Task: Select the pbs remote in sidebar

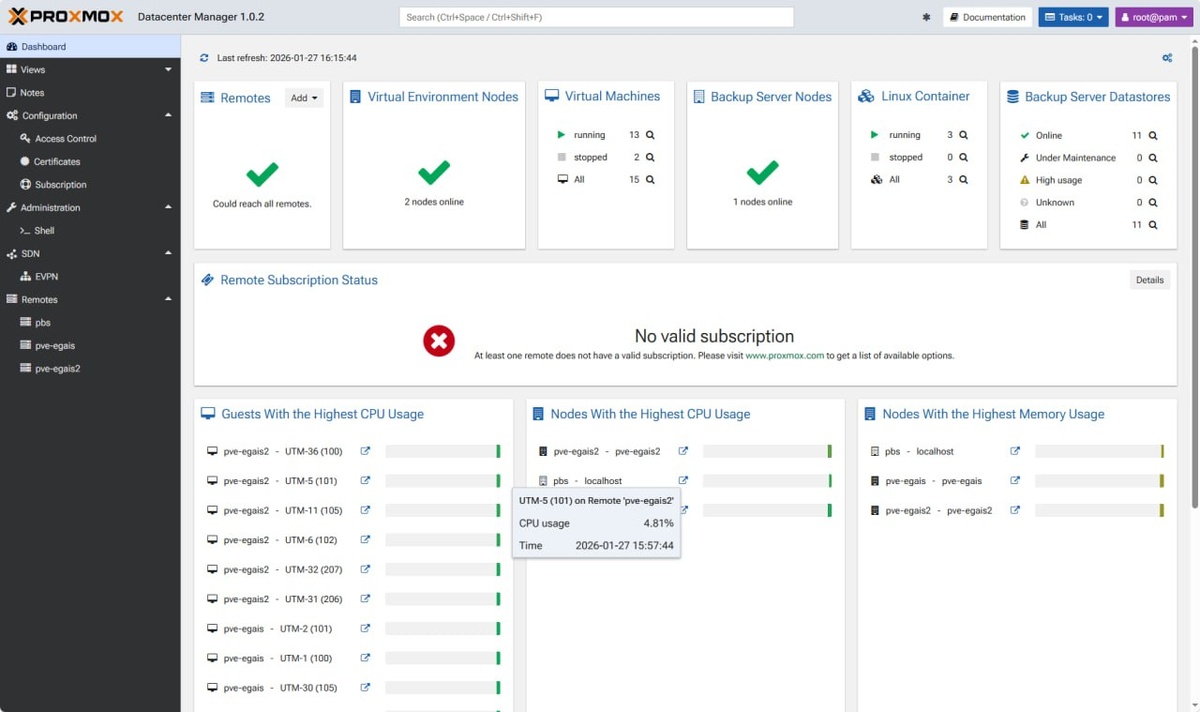Action: (90, 323)
